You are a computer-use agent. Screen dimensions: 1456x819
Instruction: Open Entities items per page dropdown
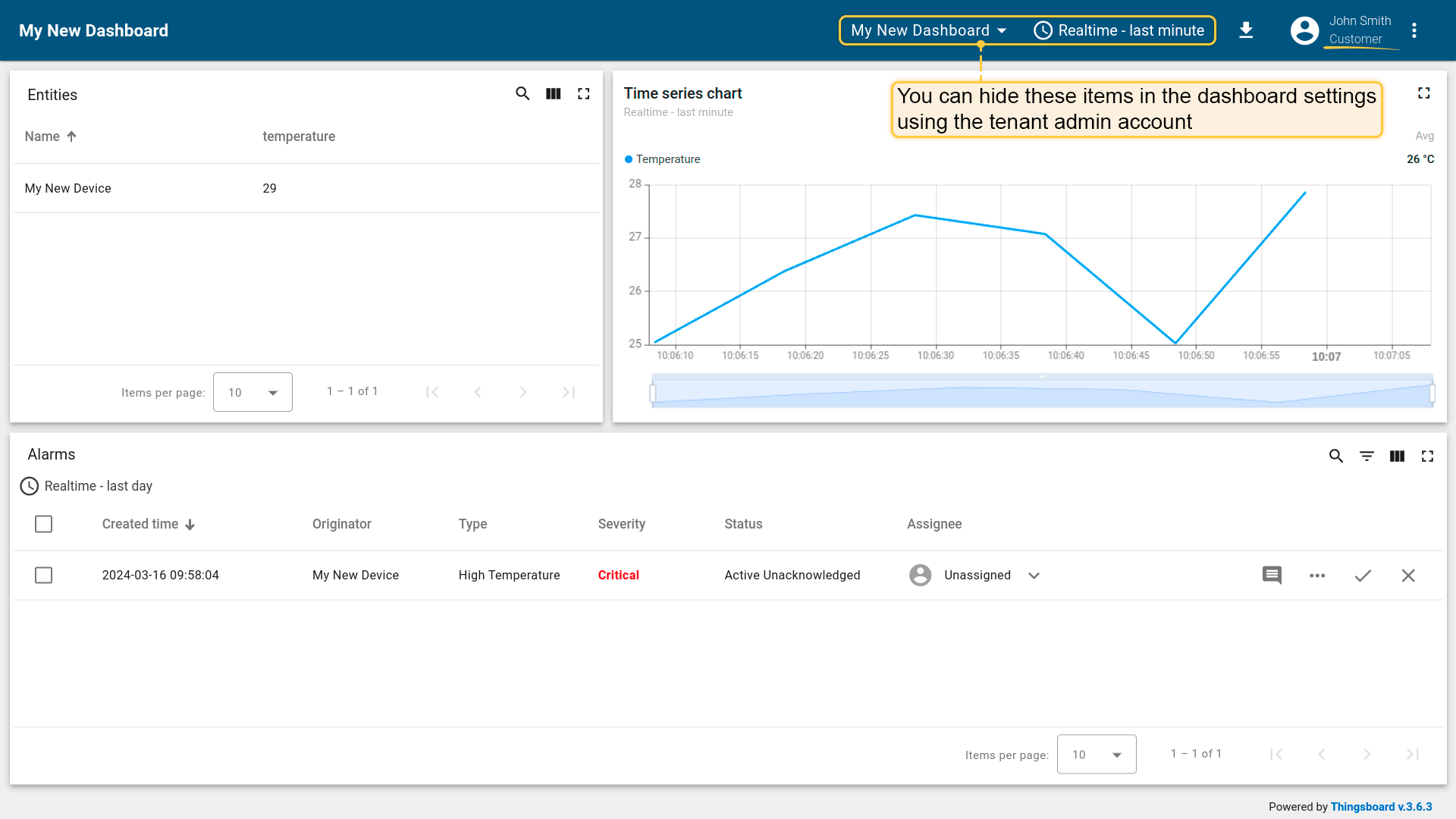point(253,392)
